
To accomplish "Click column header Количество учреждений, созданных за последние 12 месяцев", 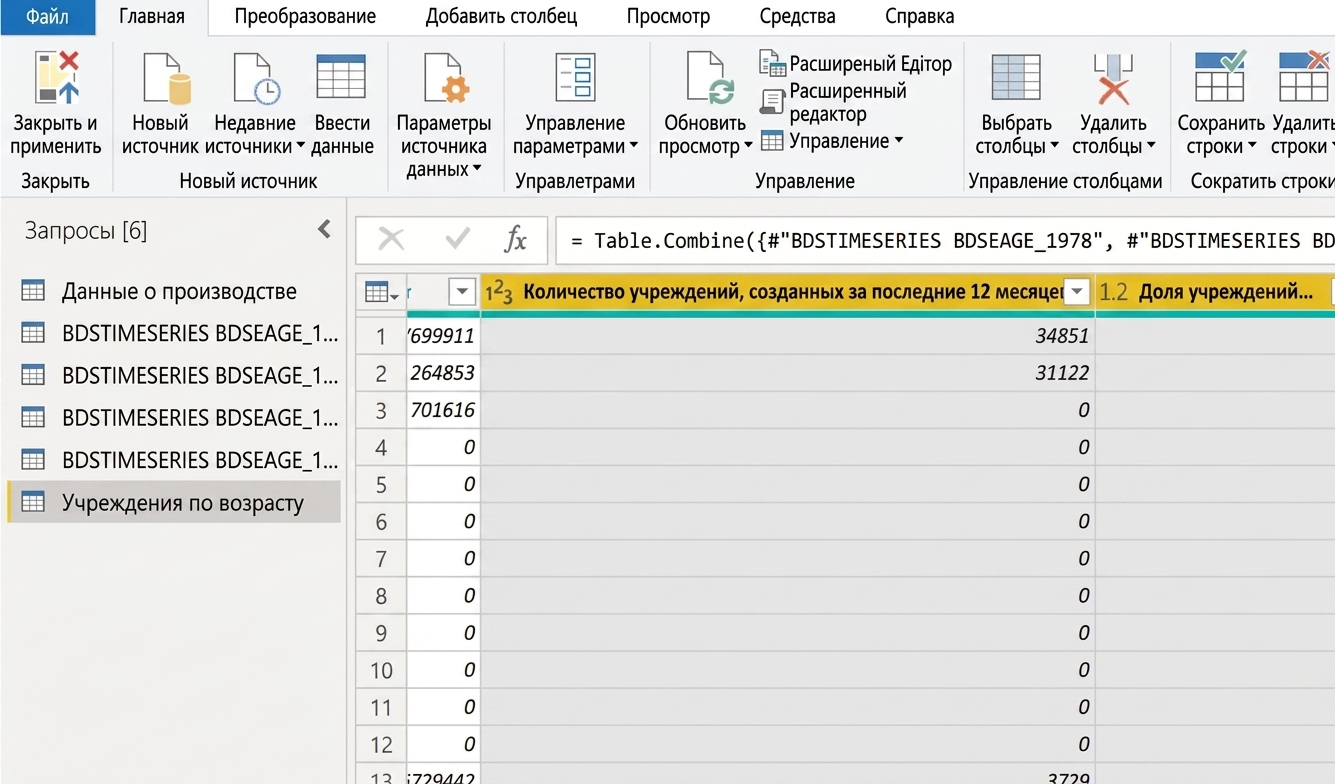I will [788, 292].
